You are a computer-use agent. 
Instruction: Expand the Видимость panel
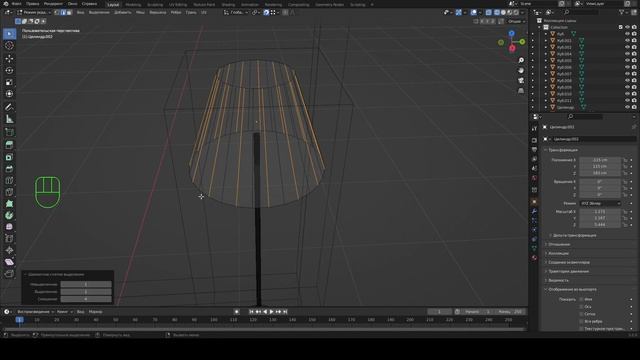pyautogui.click(x=558, y=280)
